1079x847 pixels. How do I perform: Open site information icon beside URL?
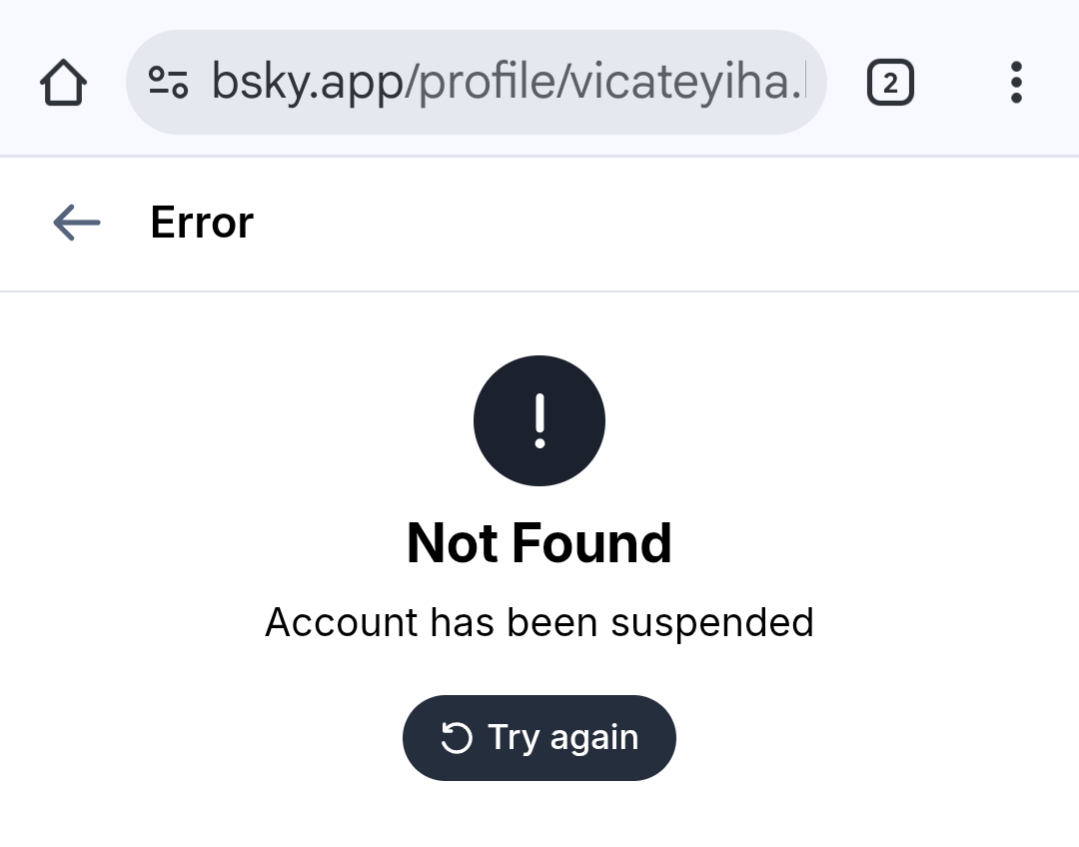(x=168, y=82)
